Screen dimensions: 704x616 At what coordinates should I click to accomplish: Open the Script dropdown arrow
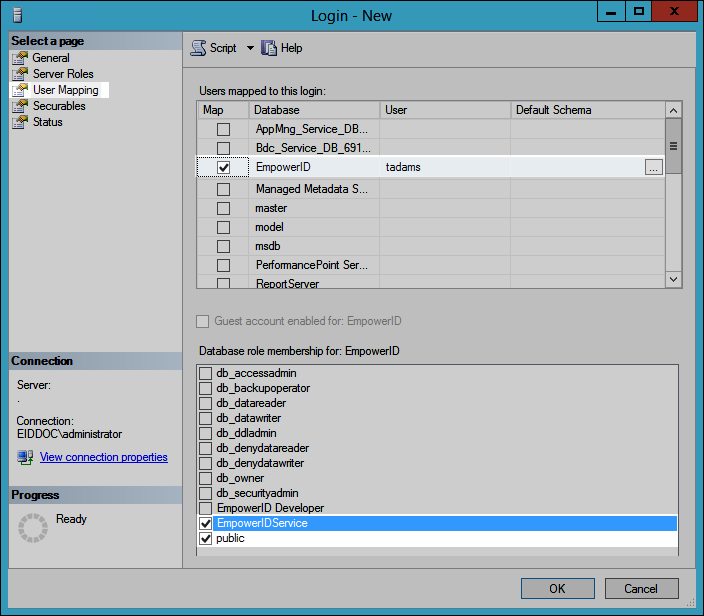click(250, 48)
